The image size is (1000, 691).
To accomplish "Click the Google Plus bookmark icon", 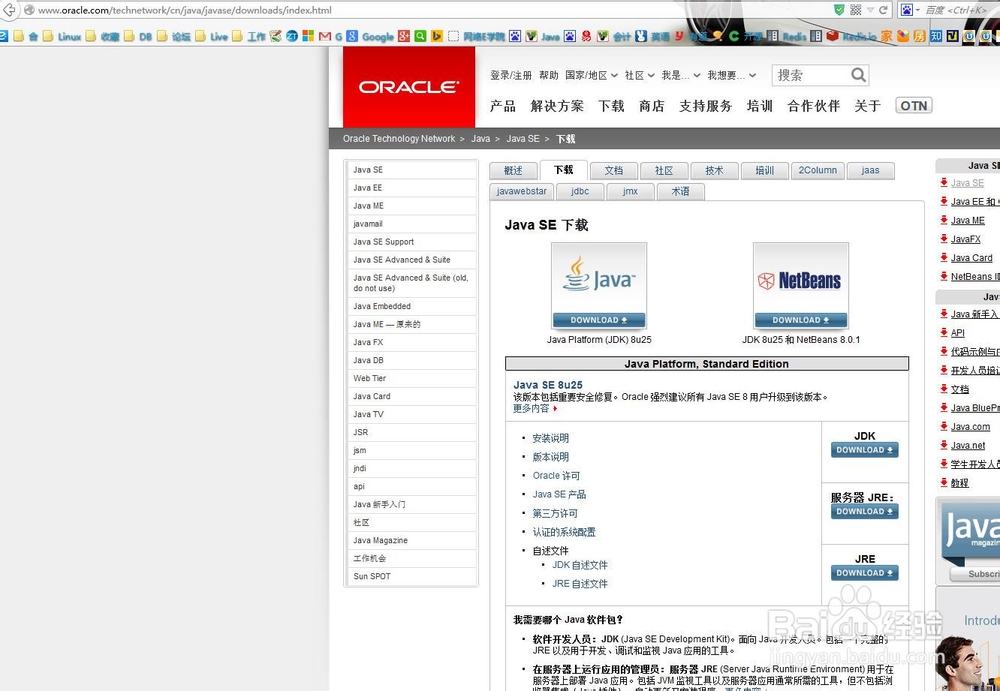I will pyautogui.click(x=404, y=36).
